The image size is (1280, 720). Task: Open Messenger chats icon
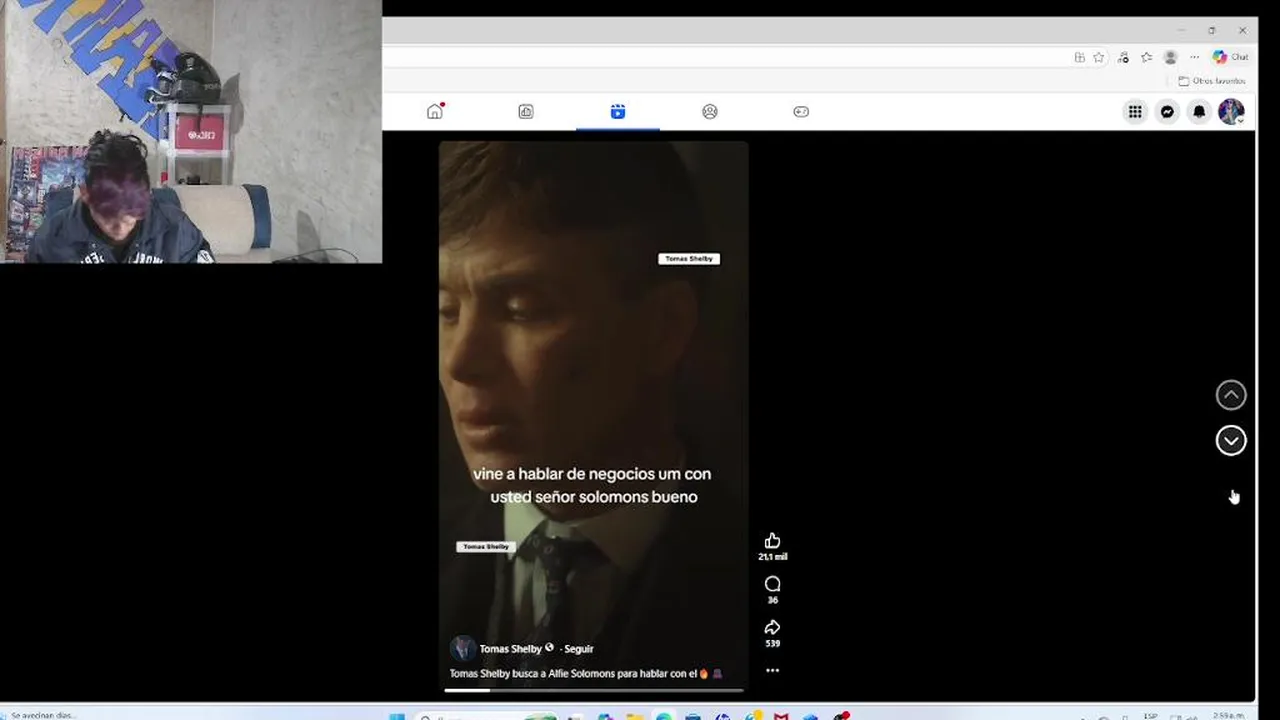pyautogui.click(x=1167, y=112)
